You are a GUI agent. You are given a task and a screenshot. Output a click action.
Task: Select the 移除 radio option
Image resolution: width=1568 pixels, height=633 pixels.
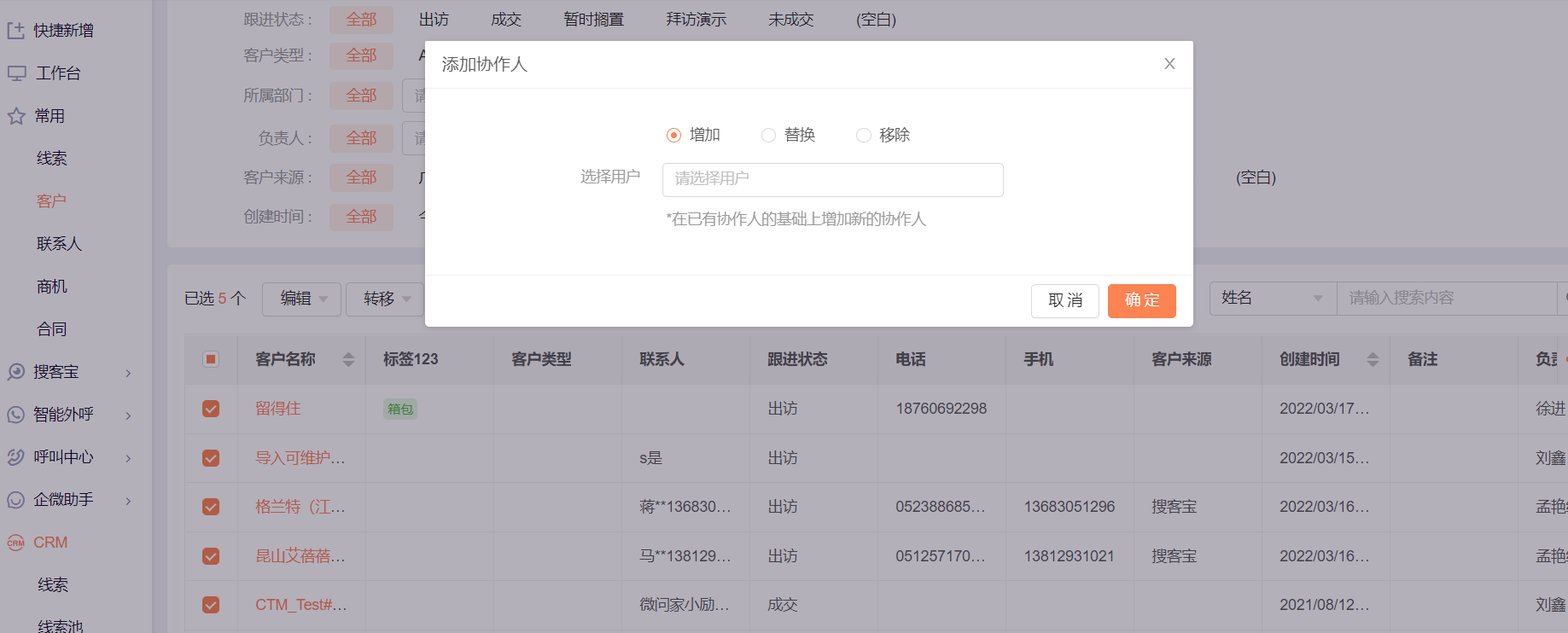(864, 135)
